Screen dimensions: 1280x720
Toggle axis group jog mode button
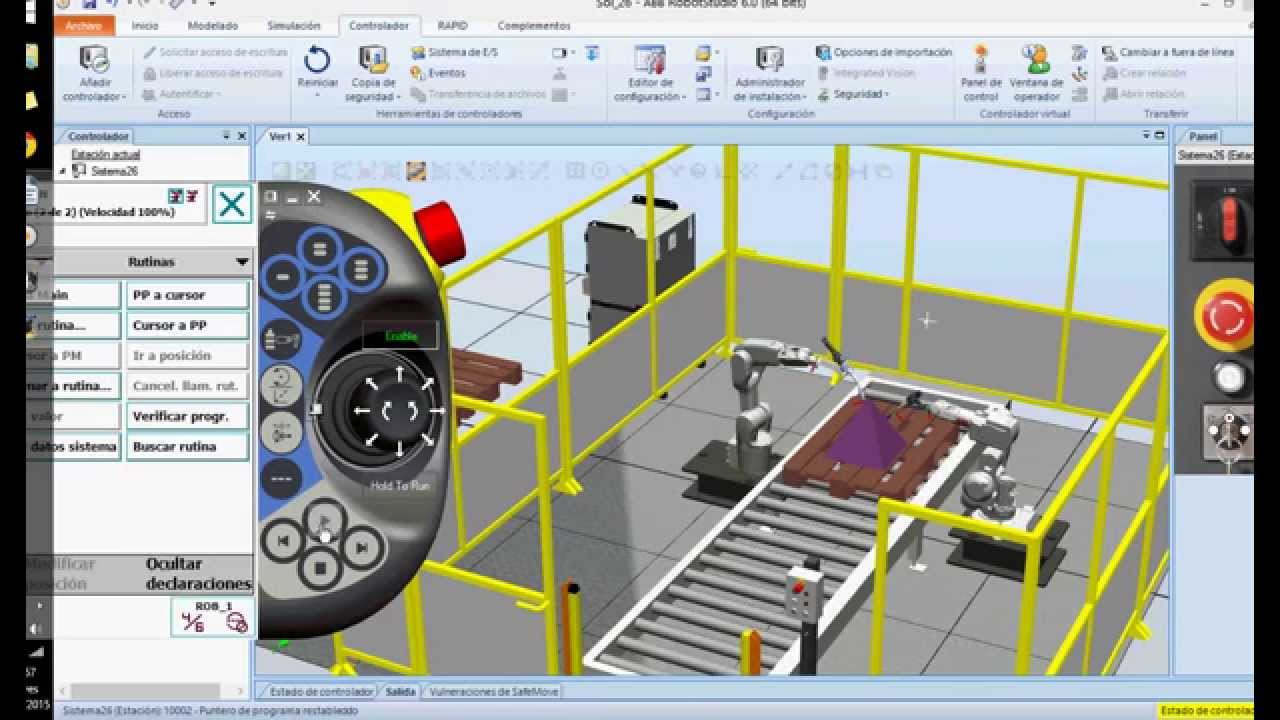282,432
